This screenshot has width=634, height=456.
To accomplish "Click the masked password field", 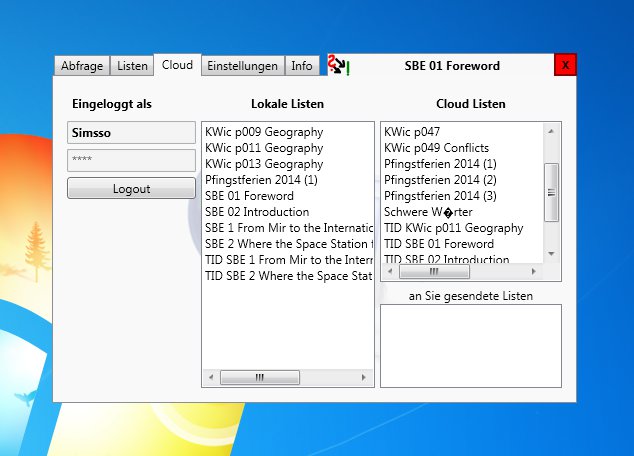I will (131, 160).
